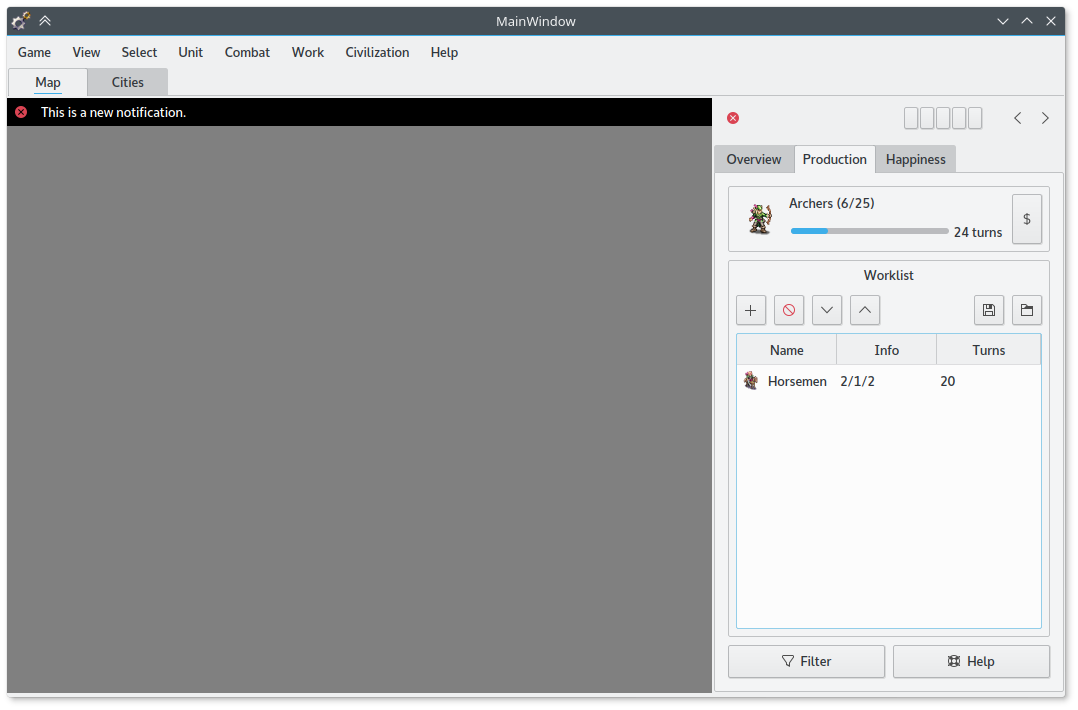1078x710 pixels.
Task: Go to next city with right chevron
Action: click(x=1045, y=118)
